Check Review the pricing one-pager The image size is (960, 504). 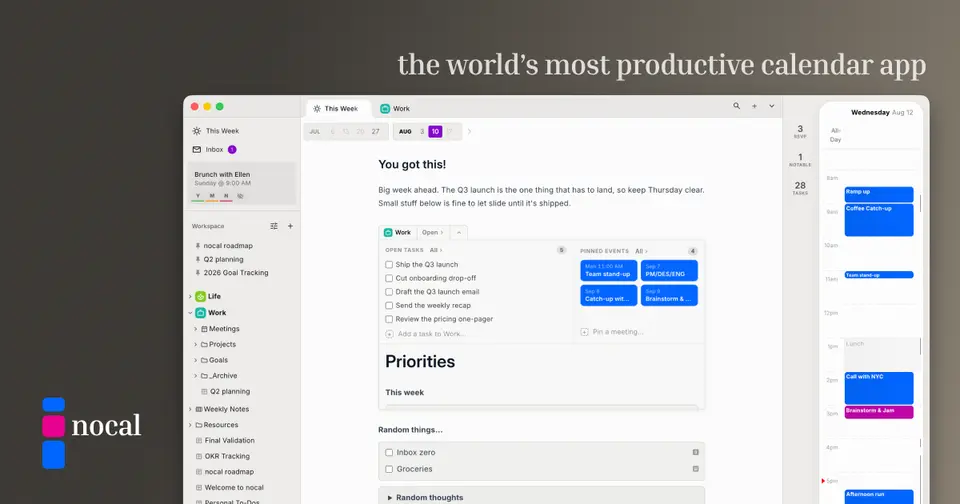[x=389, y=319]
